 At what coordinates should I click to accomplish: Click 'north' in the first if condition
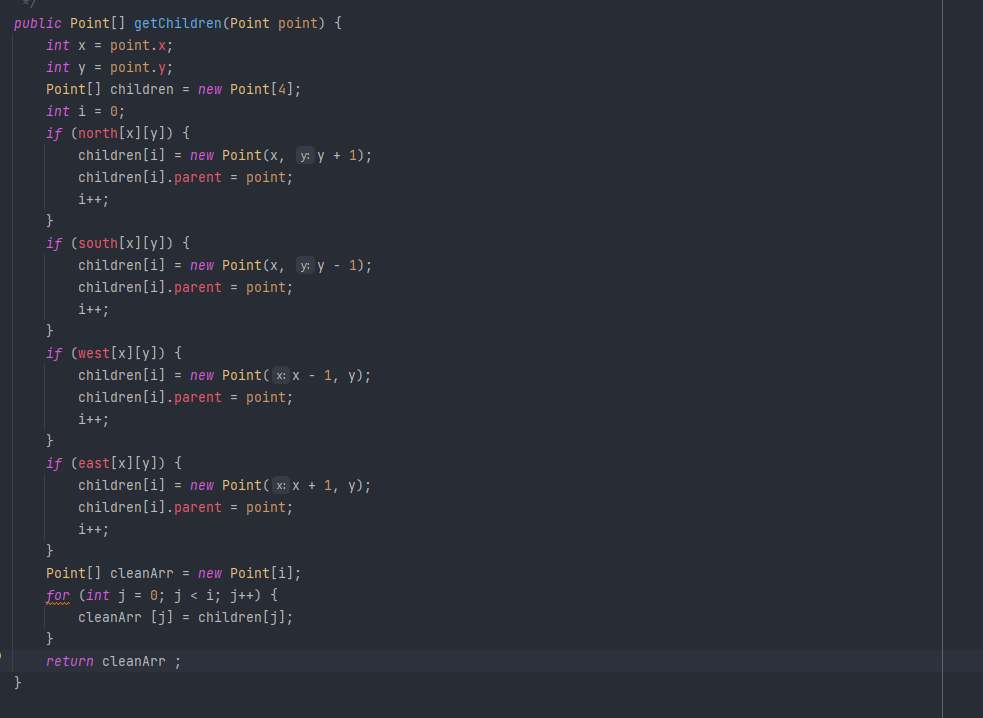[x=98, y=133]
